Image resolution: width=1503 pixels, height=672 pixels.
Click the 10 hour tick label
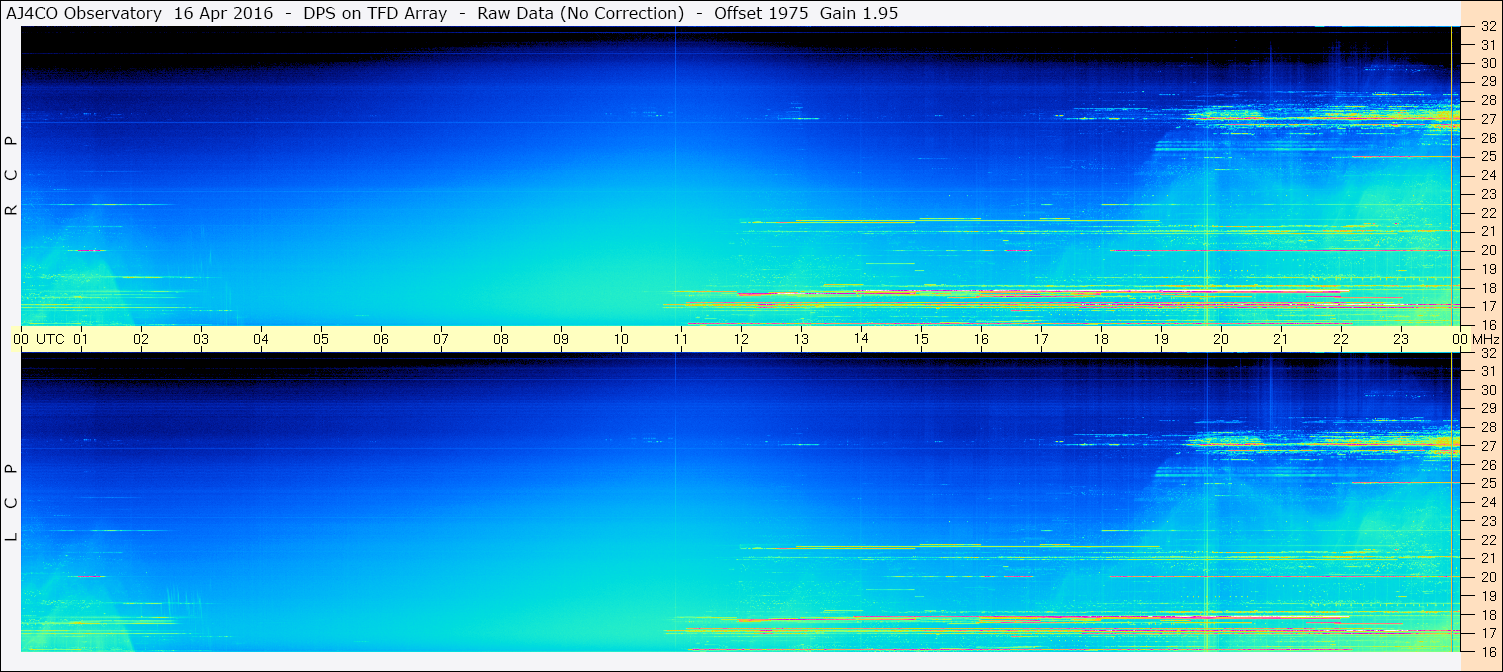[x=621, y=339]
